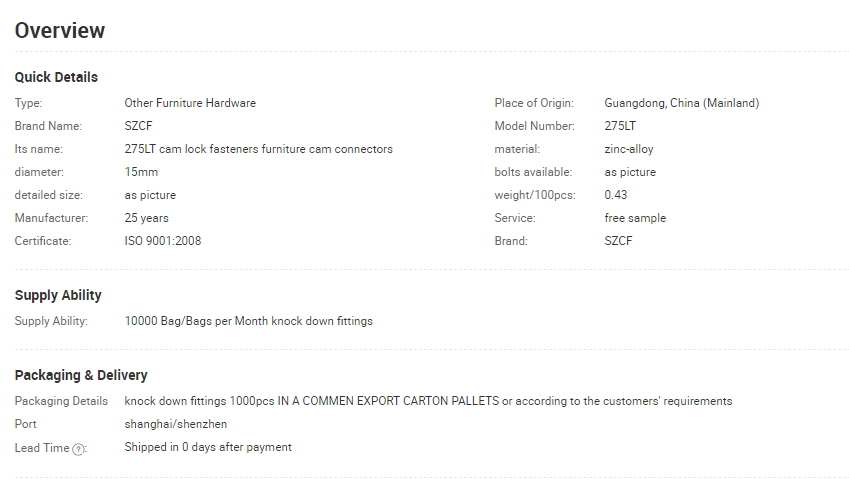Click the 'Other Furniture Hardware' type value

tap(190, 103)
